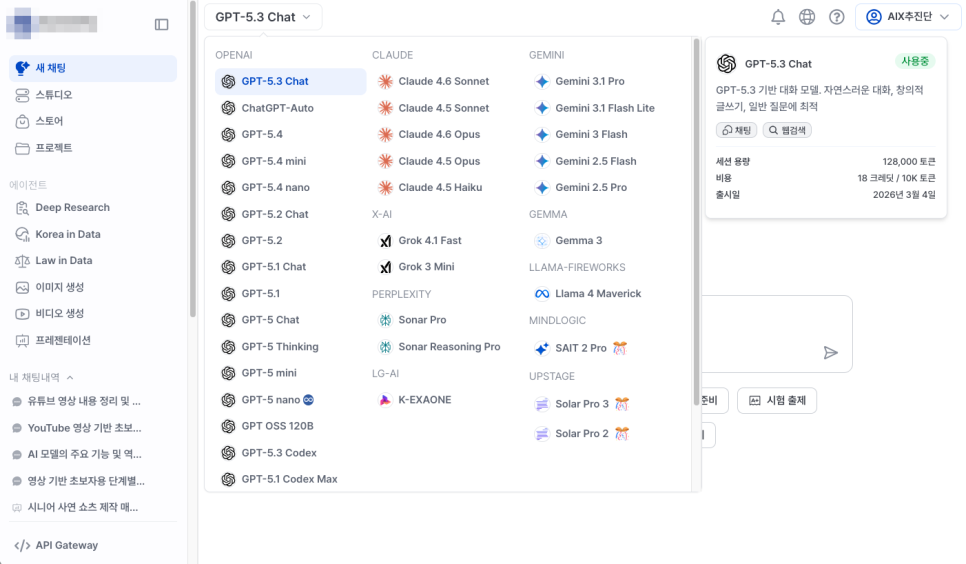966x564 pixels.
Task: Click the send arrow icon
Action: (x=830, y=353)
